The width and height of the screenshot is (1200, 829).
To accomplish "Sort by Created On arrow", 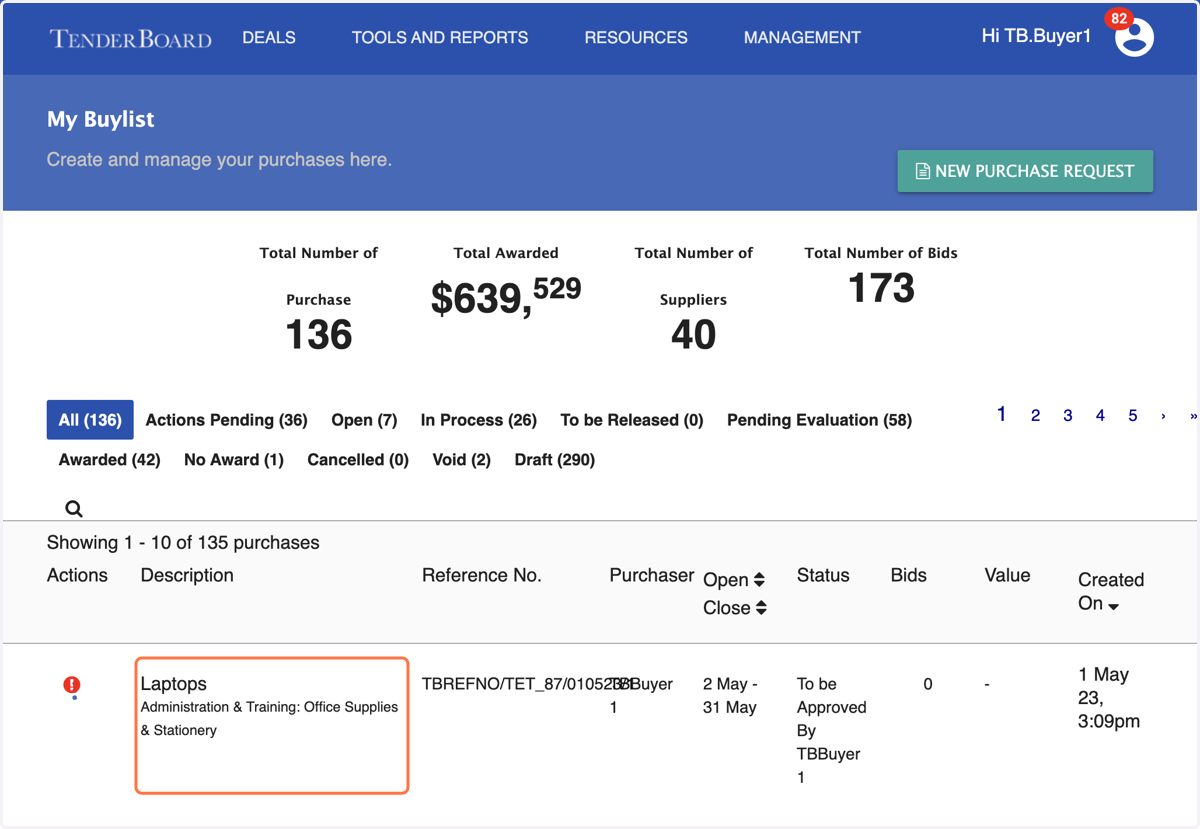I will coord(1113,607).
